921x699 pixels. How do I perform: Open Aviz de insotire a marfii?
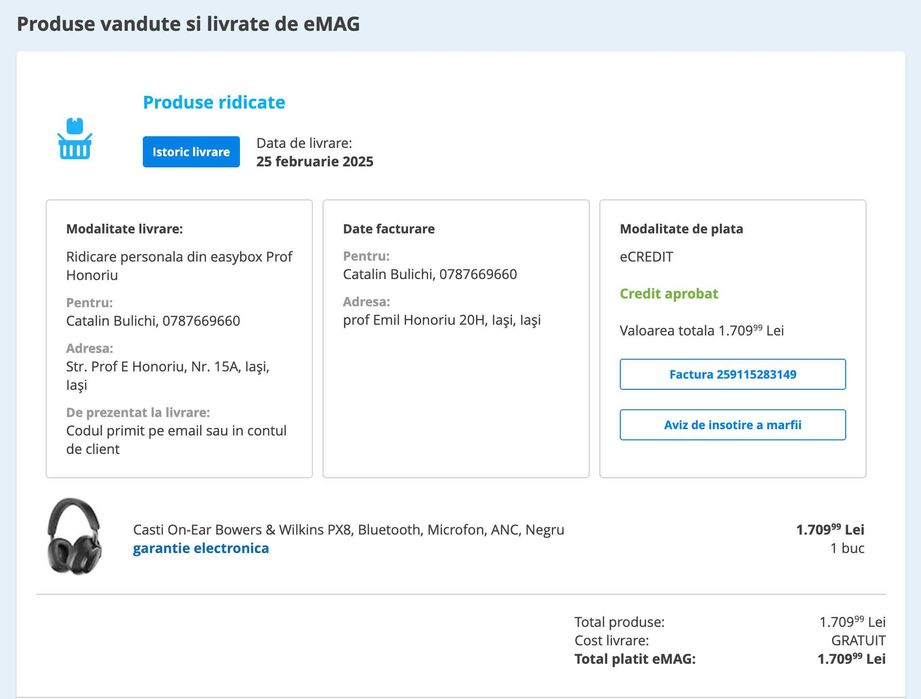pos(732,425)
